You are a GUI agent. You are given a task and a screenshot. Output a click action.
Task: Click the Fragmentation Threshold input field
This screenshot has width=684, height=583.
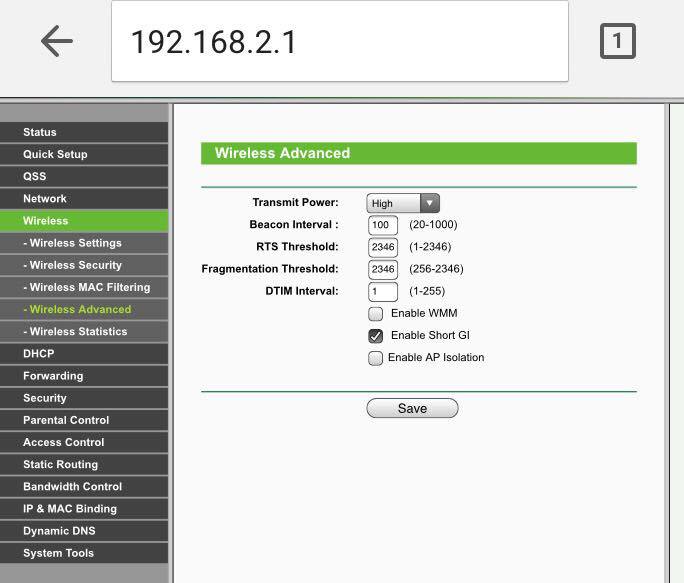pyautogui.click(x=383, y=269)
